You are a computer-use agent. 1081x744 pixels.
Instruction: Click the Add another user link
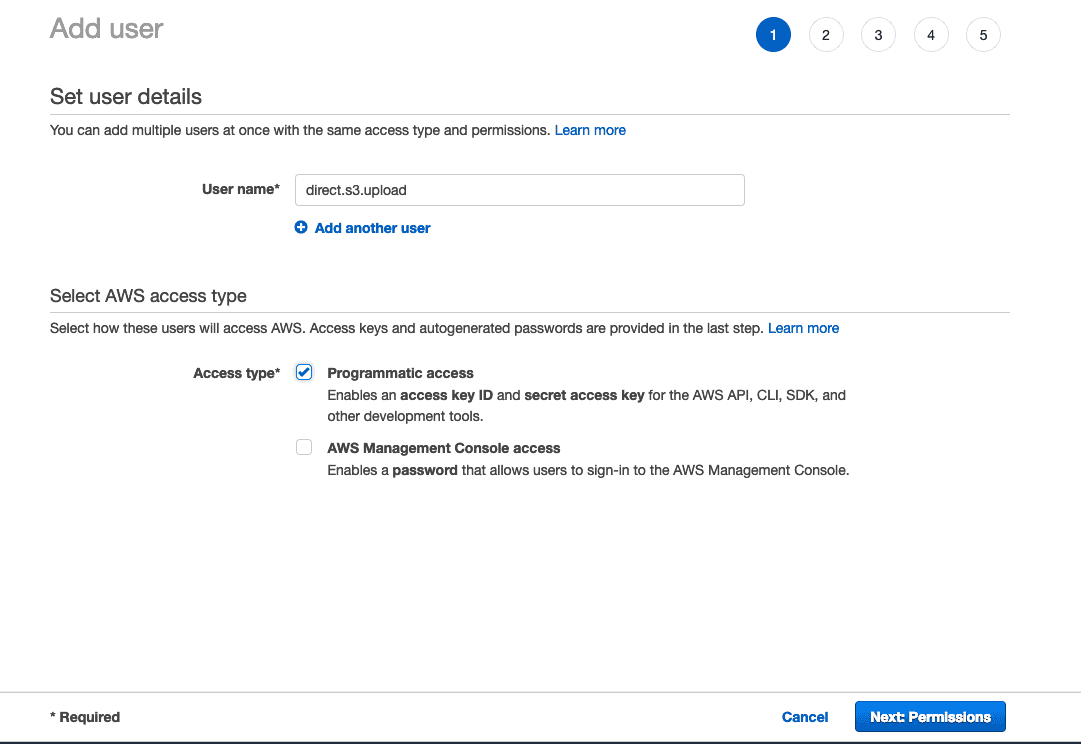pos(372,228)
